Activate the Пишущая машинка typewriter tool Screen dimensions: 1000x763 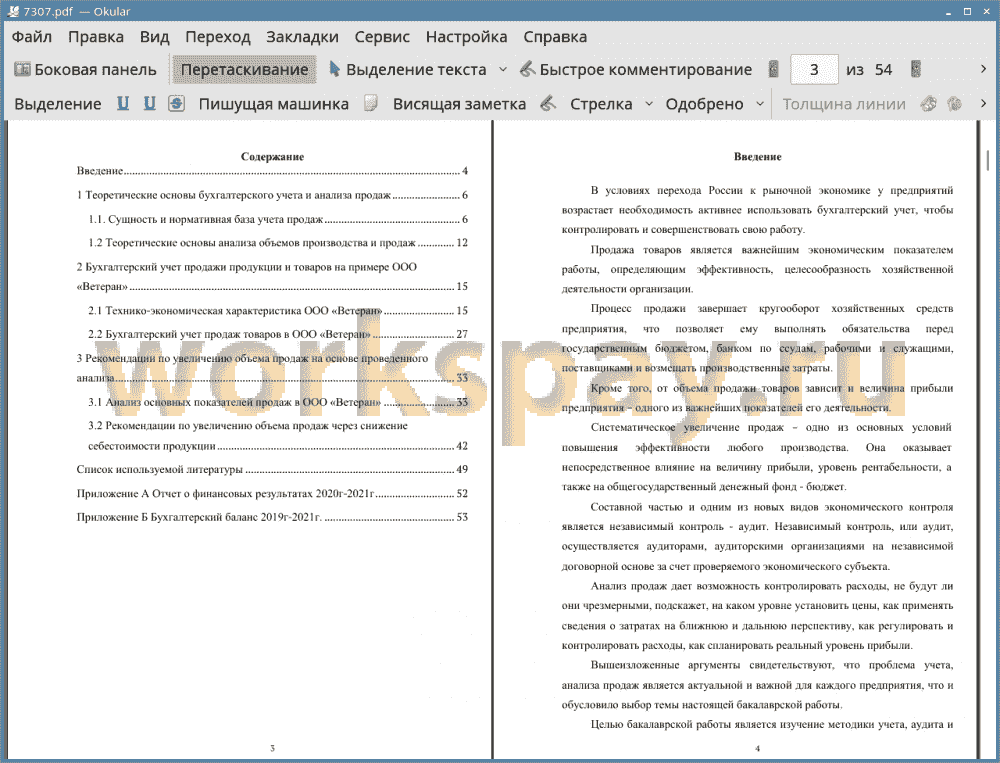pyautogui.click(x=274, y=104)
